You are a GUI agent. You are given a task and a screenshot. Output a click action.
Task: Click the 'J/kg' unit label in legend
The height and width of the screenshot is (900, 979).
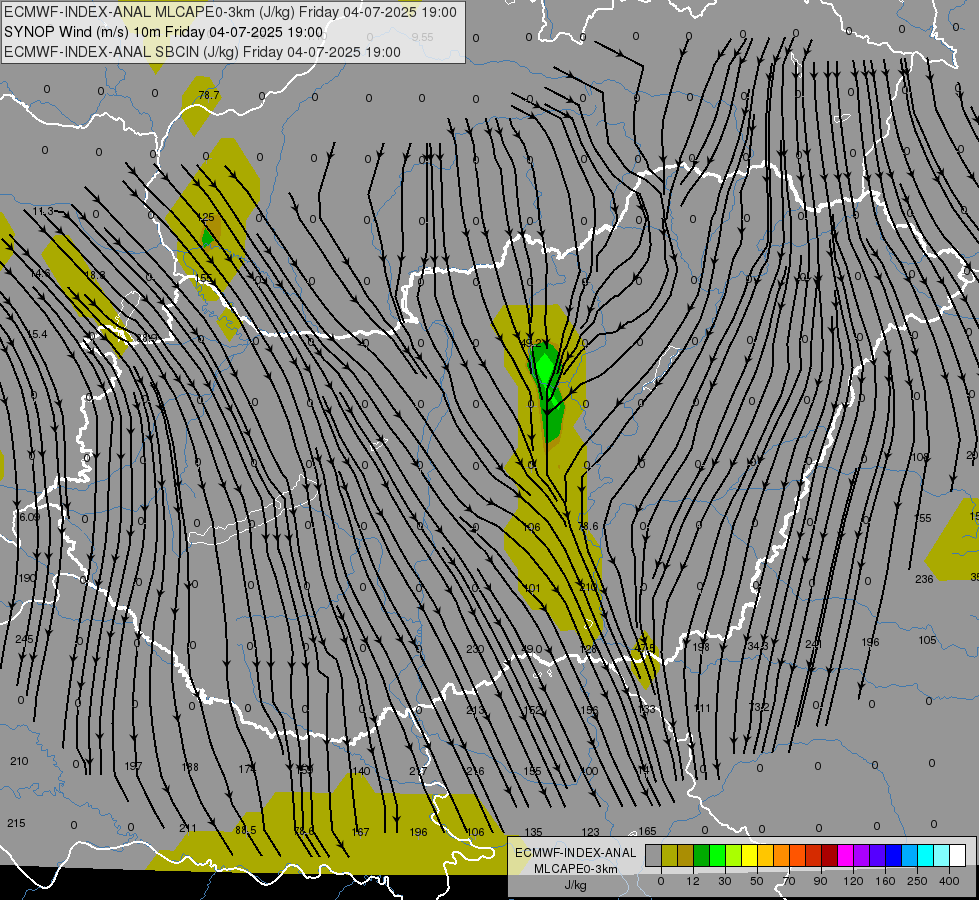click(576, 885)
